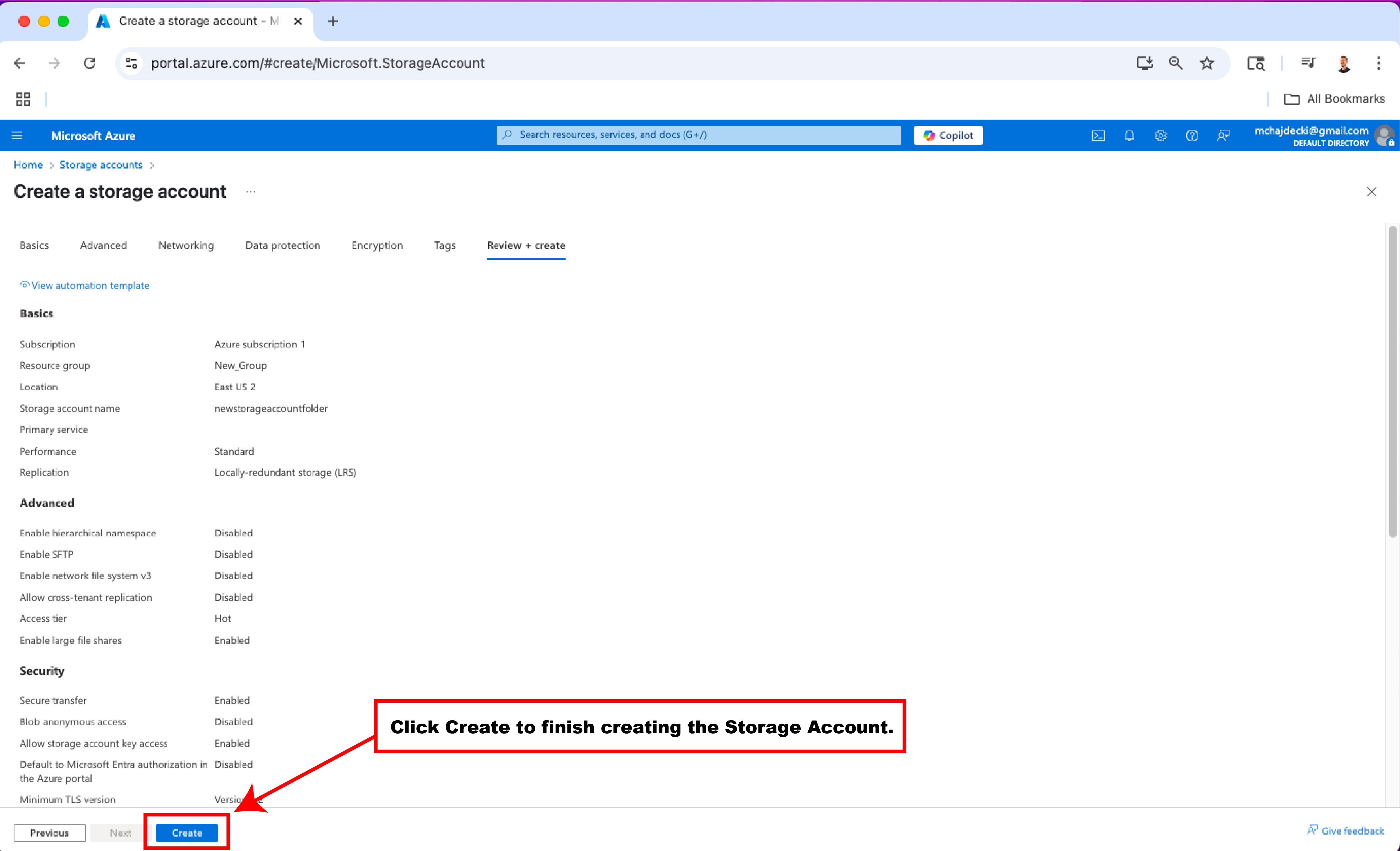Viewport: 1400px width, 851px height.
Task: Open a new browser tab
Action: coord(333,22)
